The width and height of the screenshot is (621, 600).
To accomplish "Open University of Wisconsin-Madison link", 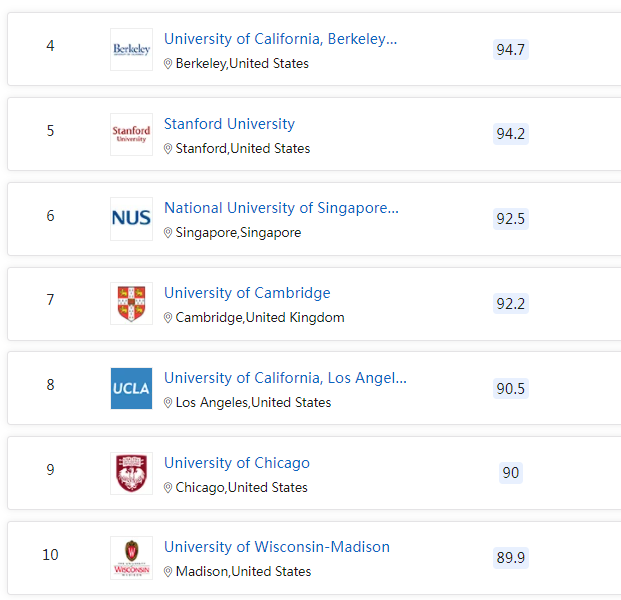I will pyautogui.click(x=277, y=547).
